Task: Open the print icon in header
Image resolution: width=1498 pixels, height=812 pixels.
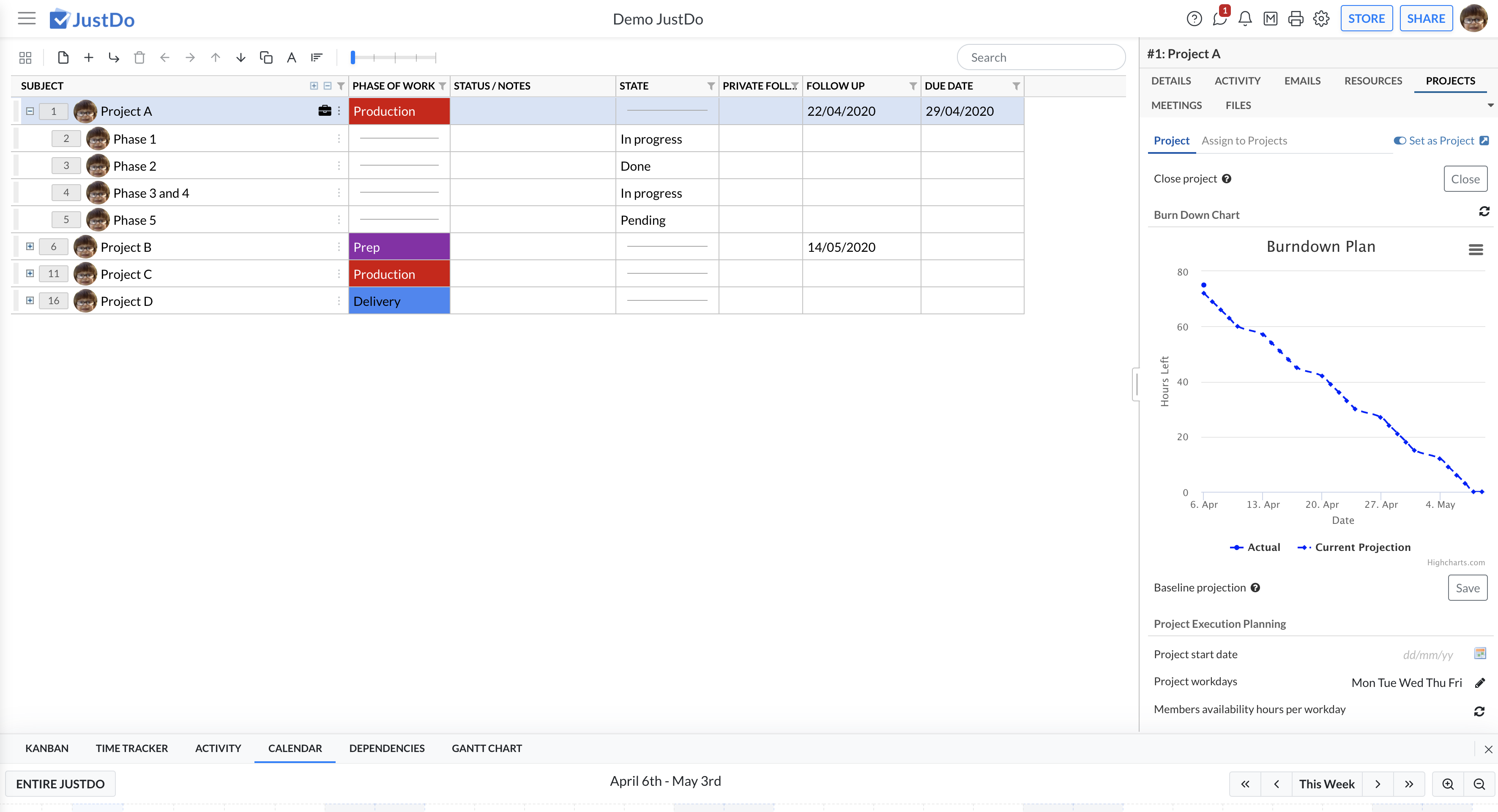Action: [x=1296, y=19]
